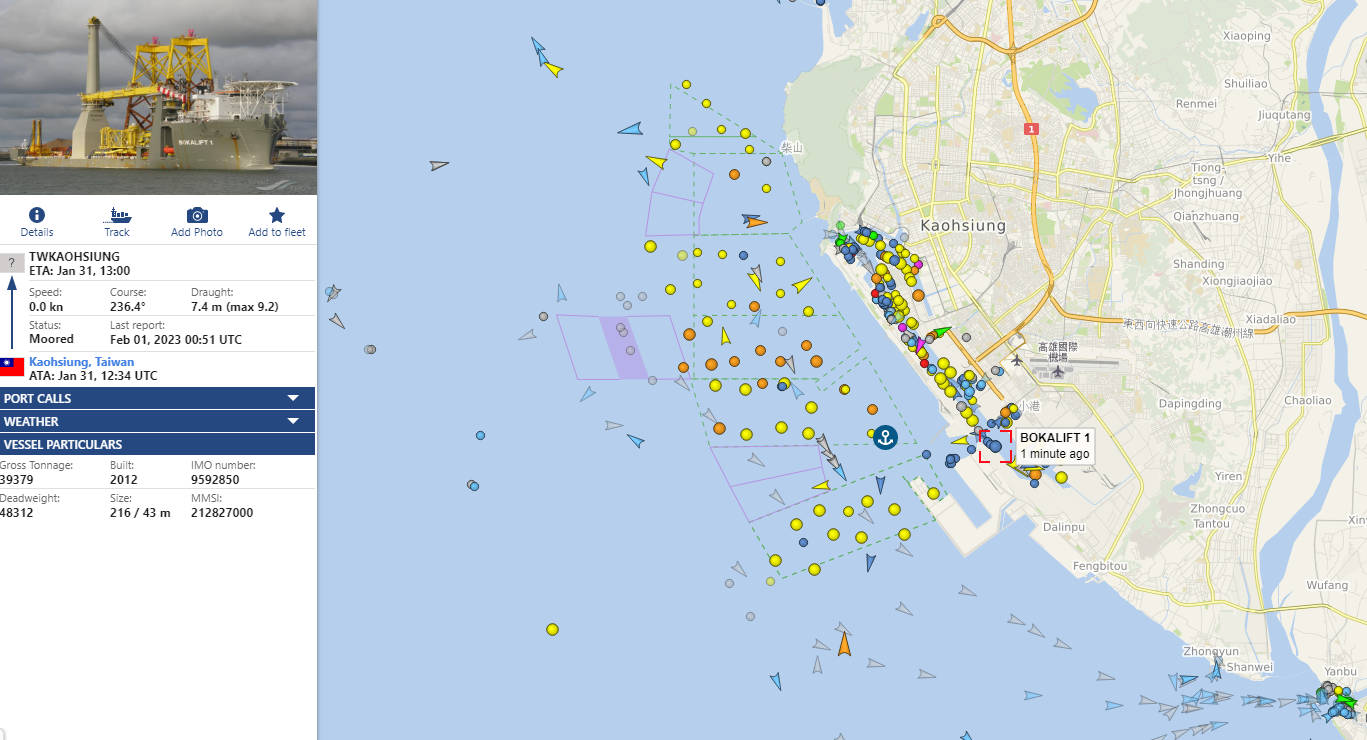Click the TWKAOHSIUNG destination text
Viewport: 1367px width, 740px height.
(74, 257)
